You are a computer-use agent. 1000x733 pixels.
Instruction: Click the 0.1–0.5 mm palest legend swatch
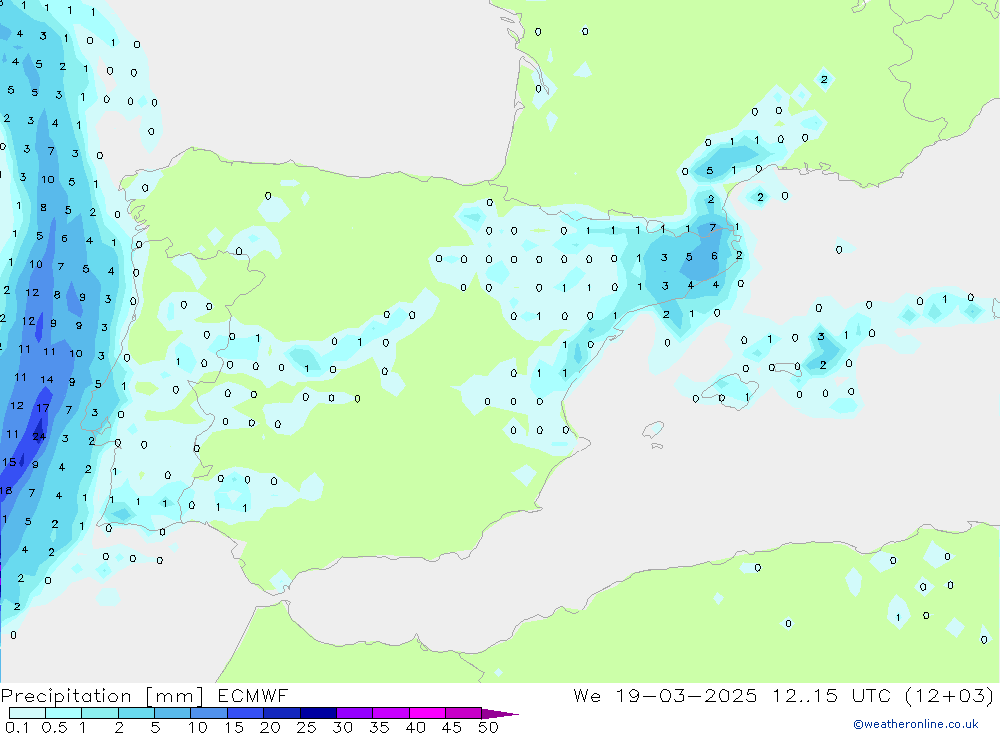pos(27,713)
